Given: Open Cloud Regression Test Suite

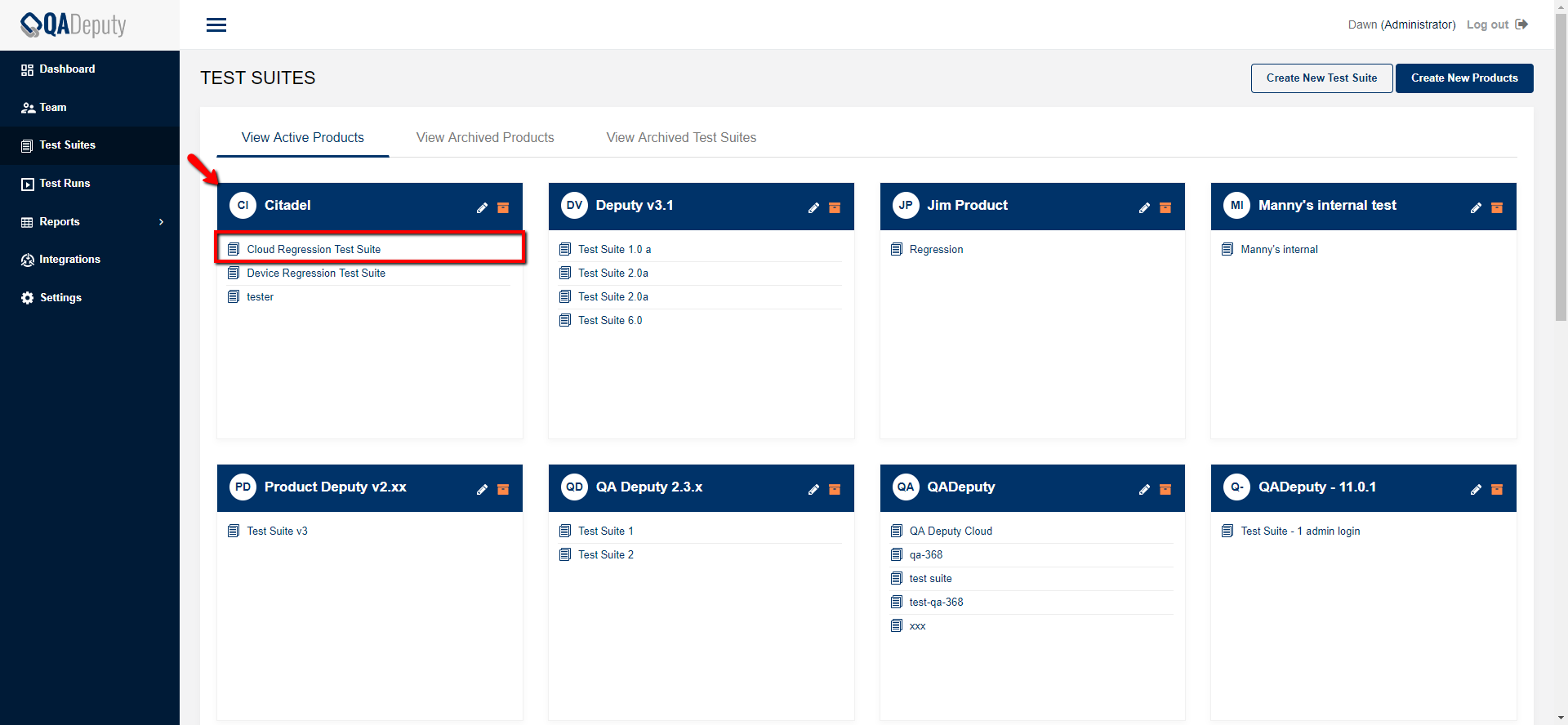Looking at the screenshot, I should 314,250.
